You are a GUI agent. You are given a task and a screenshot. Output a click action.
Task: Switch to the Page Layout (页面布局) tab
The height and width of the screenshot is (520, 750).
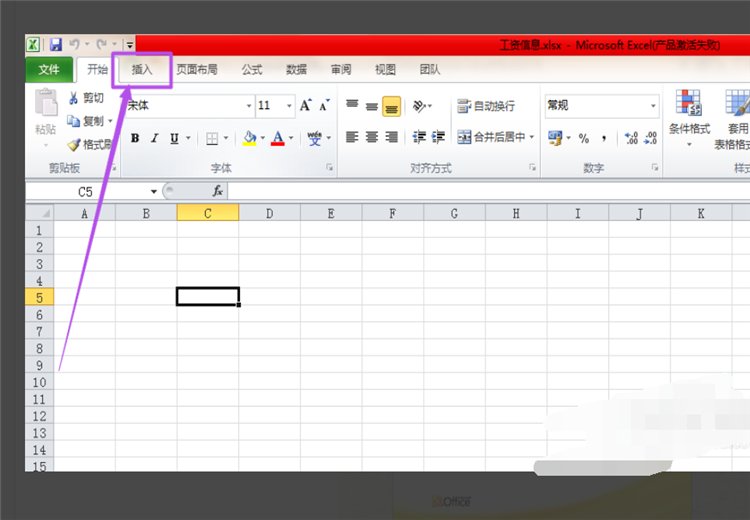197,70
